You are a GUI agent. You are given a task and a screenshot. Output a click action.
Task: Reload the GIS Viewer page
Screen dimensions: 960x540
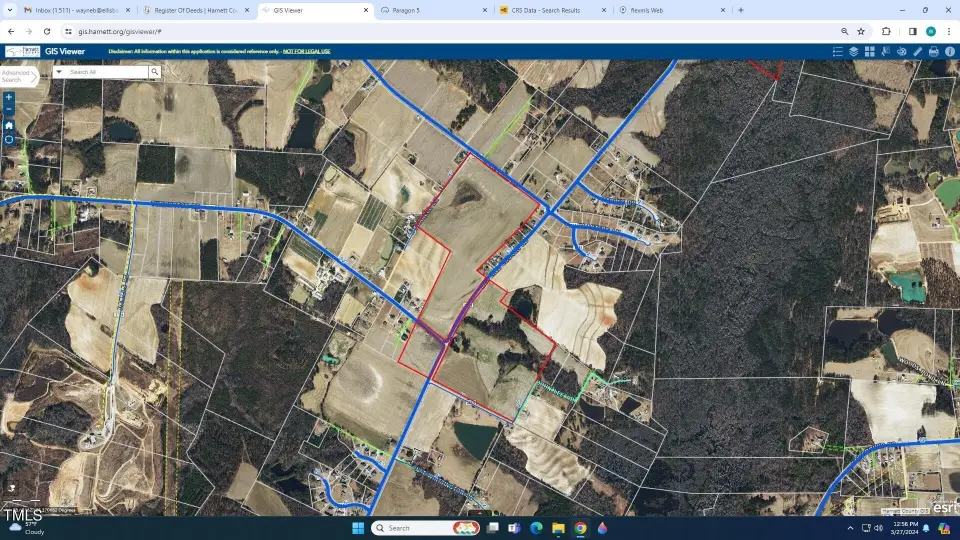point(46,31)
